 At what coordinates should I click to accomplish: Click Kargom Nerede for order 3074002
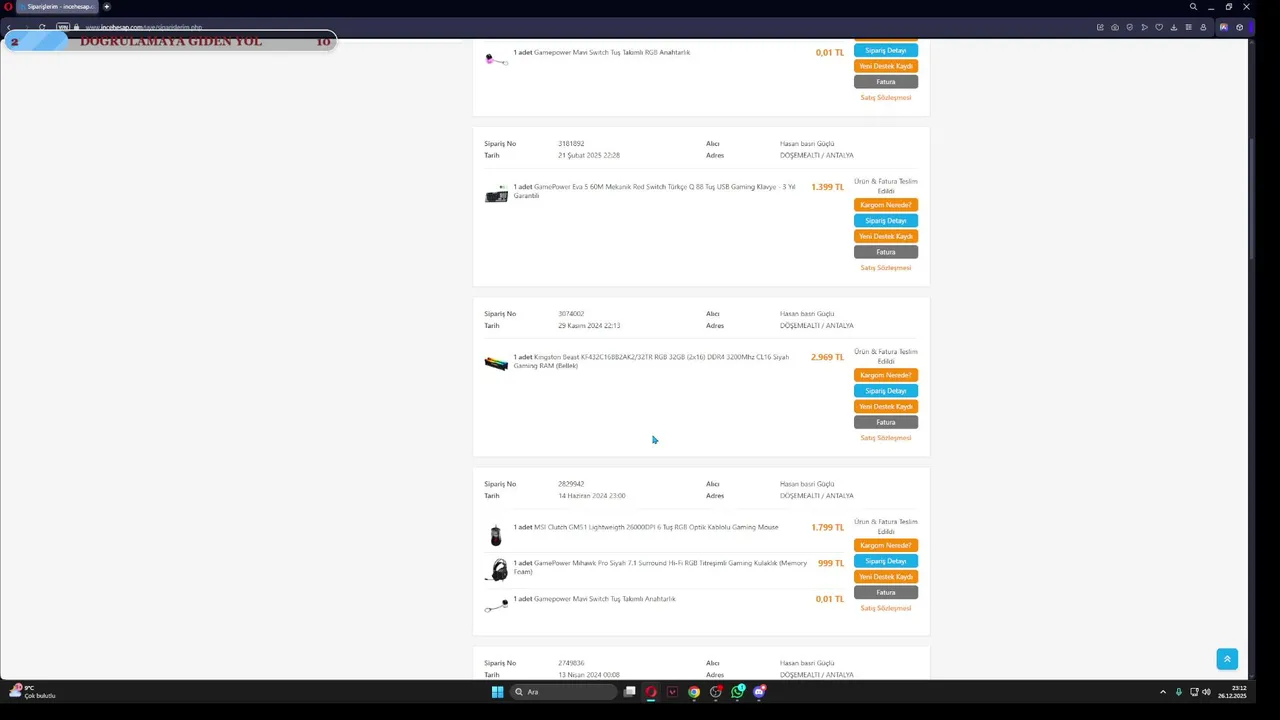pos(886,375)
